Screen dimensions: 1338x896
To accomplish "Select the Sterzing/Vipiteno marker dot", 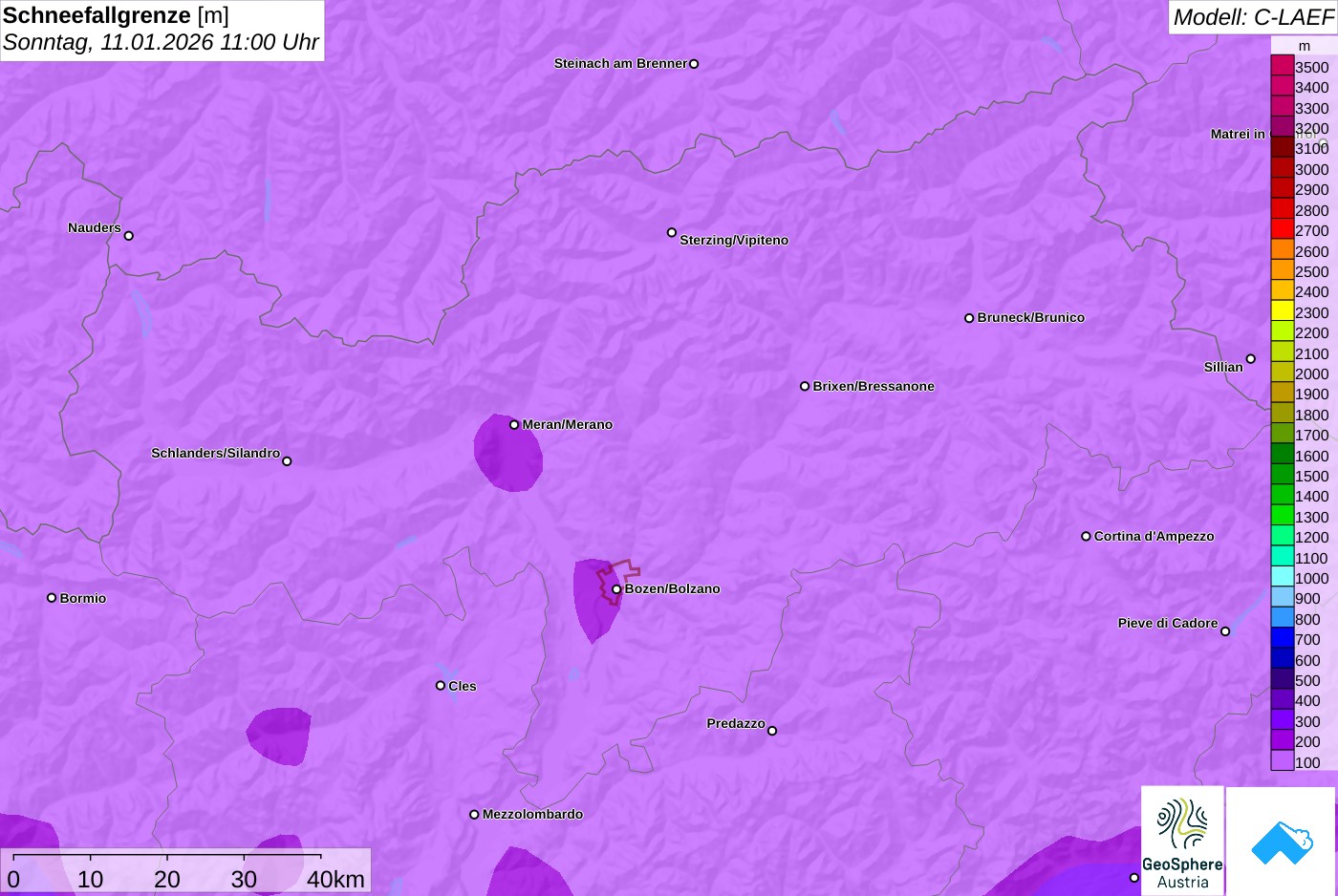I will click(672, 232).
